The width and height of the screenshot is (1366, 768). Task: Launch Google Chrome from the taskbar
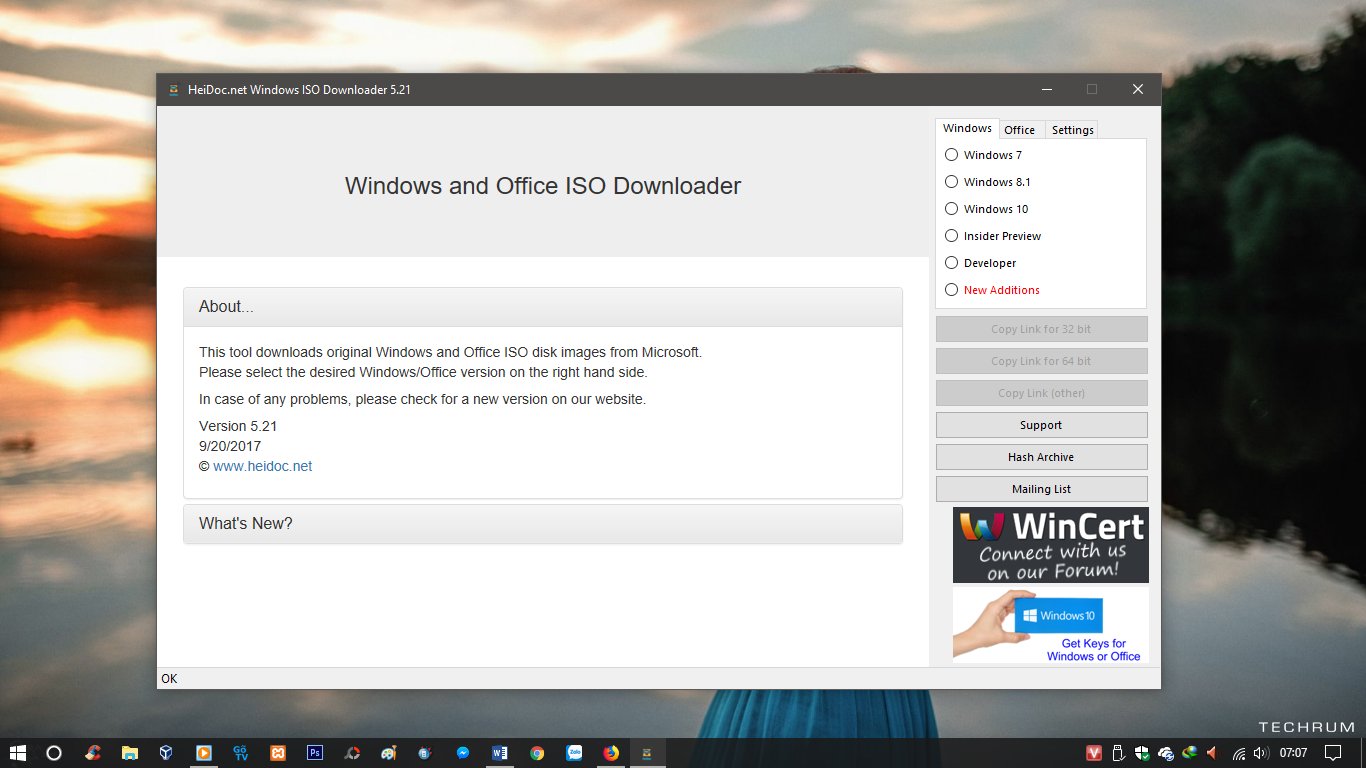[x=537, y=753]
